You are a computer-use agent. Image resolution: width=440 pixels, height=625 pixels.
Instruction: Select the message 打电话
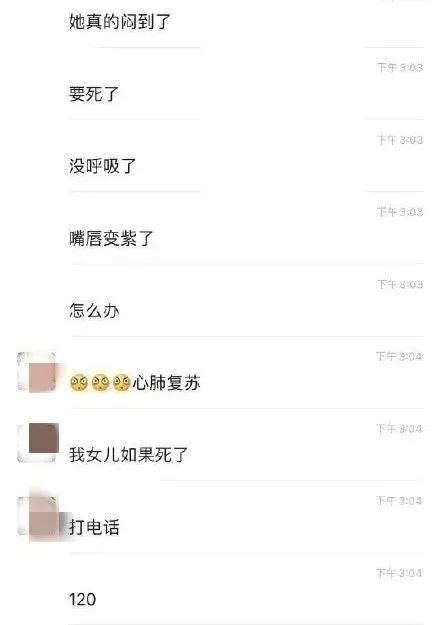click(94, 527)
